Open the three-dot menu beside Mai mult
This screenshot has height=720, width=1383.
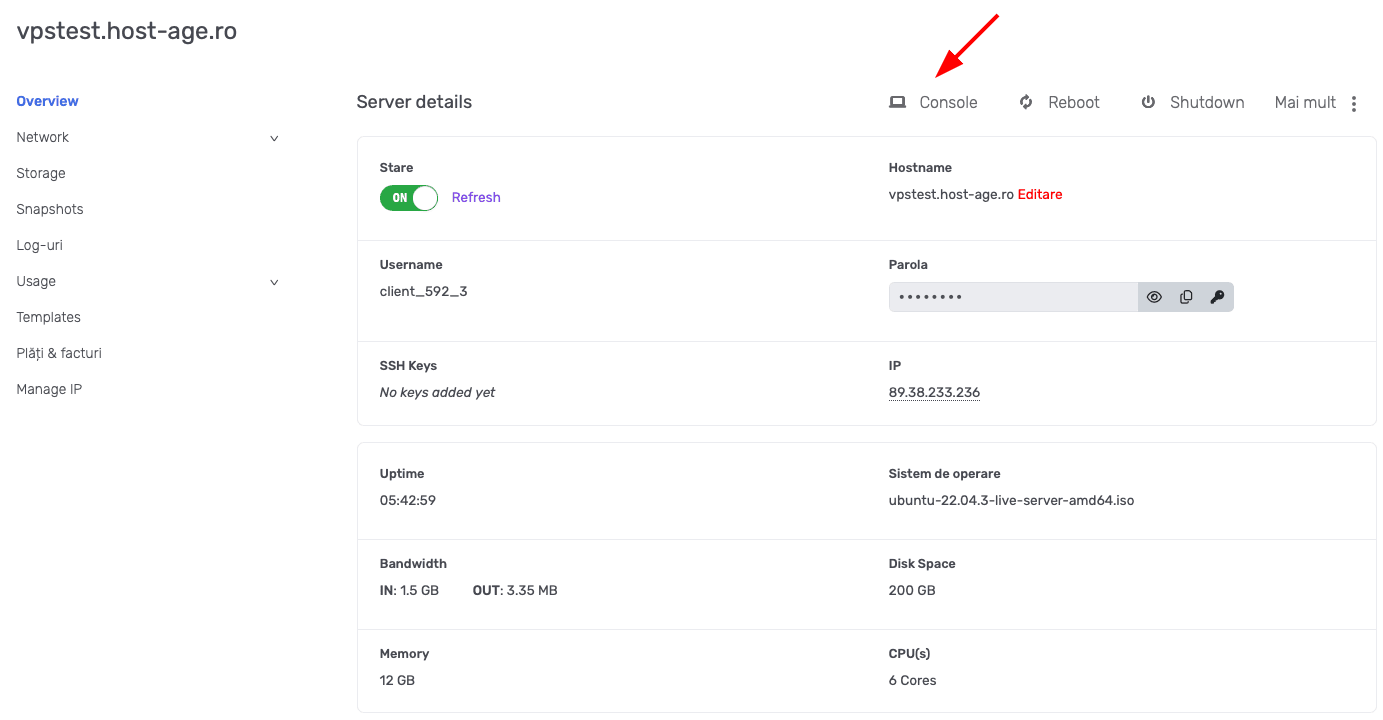click(1354, 103)
